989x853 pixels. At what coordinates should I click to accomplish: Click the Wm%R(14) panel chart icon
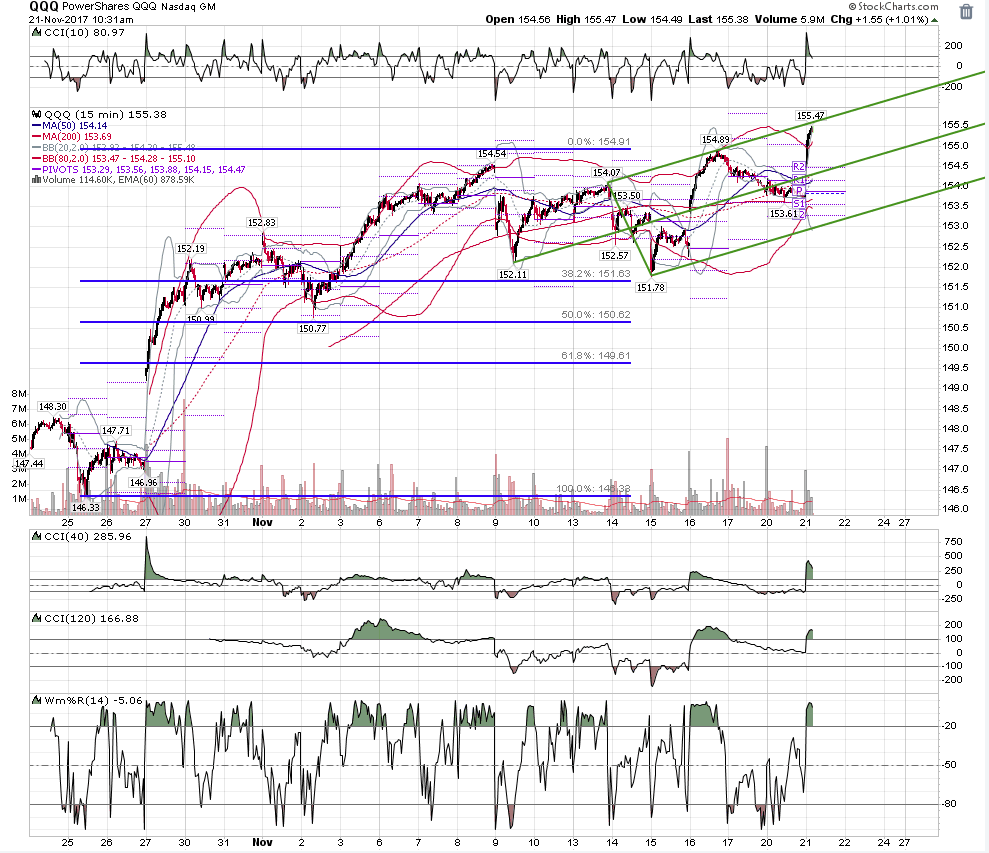click(x=37, y=700)
